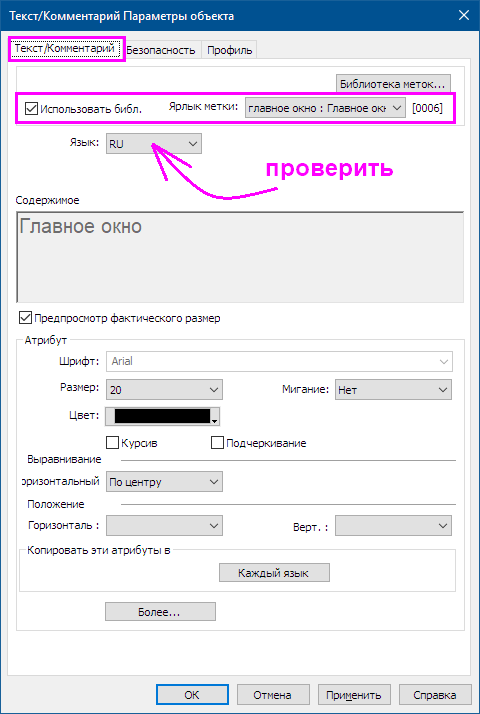
Task: Open the horizontal alignment По центру dropdown
Action: 164,482
